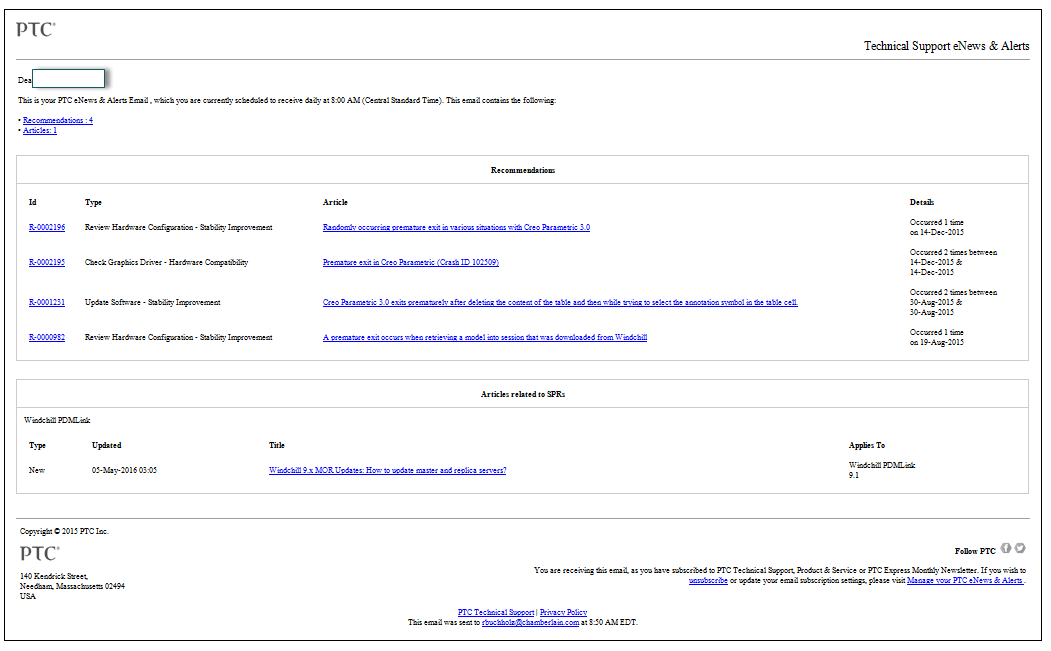
Task: Click the PTC logo at top
Action: [x=36, y=29]
